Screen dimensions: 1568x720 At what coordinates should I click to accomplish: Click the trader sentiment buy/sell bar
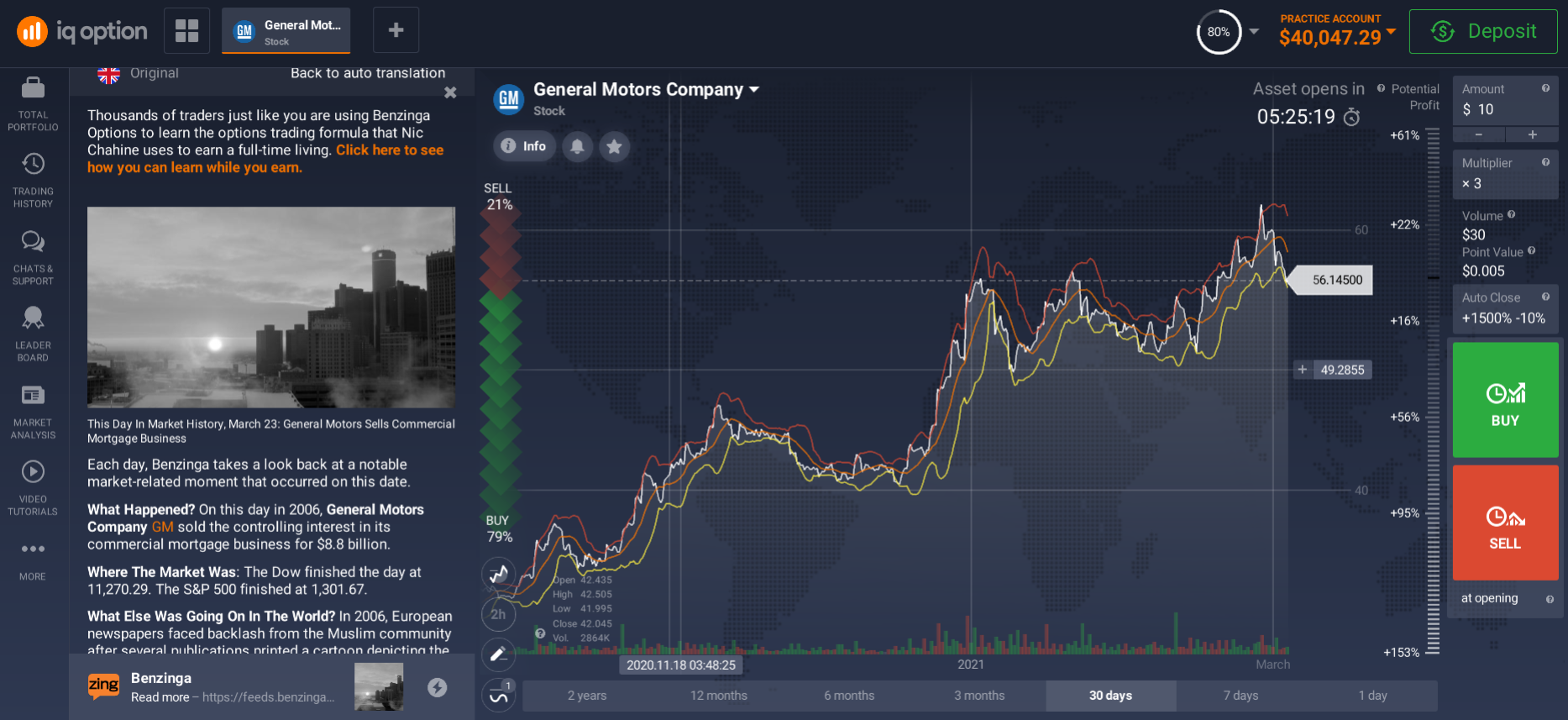click(500, 361)
